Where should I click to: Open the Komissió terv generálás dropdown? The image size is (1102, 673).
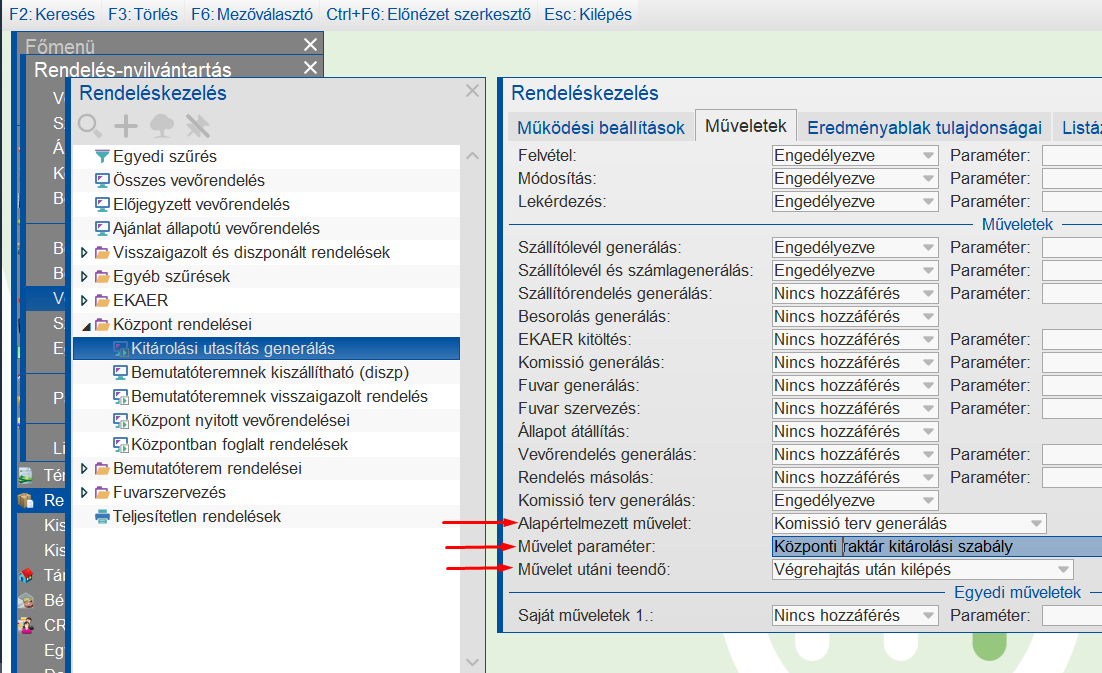855,500
